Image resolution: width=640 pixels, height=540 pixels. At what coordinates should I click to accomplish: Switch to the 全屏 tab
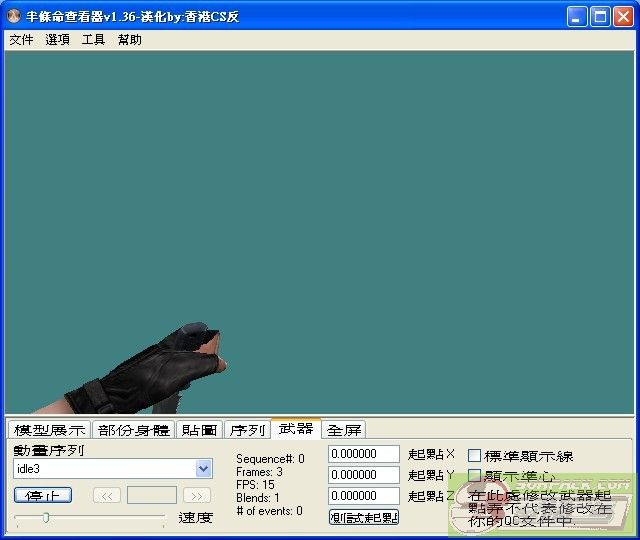(344, 429)
